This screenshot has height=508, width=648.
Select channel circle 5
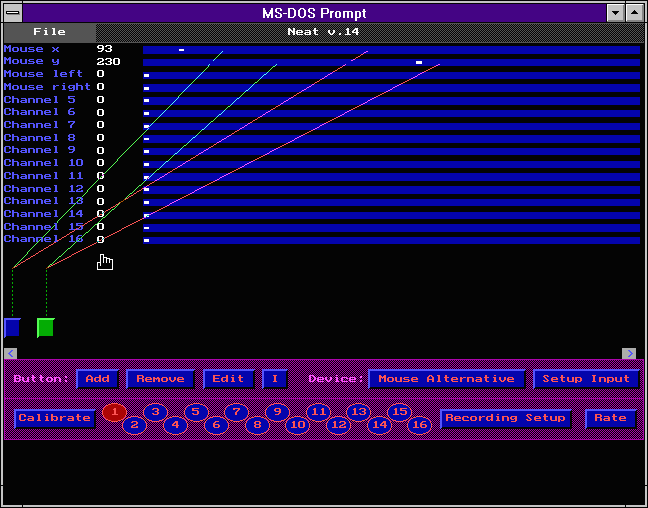(x=196, y=412)
